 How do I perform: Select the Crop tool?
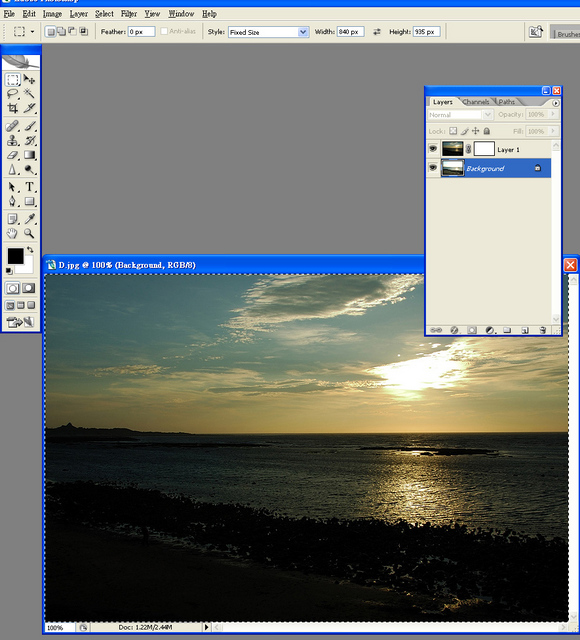(x=13, y=108)
